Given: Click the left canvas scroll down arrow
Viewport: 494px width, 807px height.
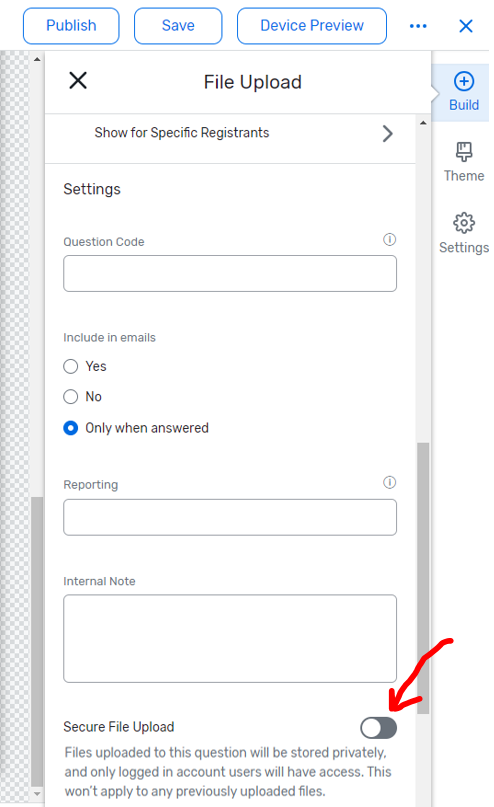Looking at the screenshot, I should (x=37, y=794).
